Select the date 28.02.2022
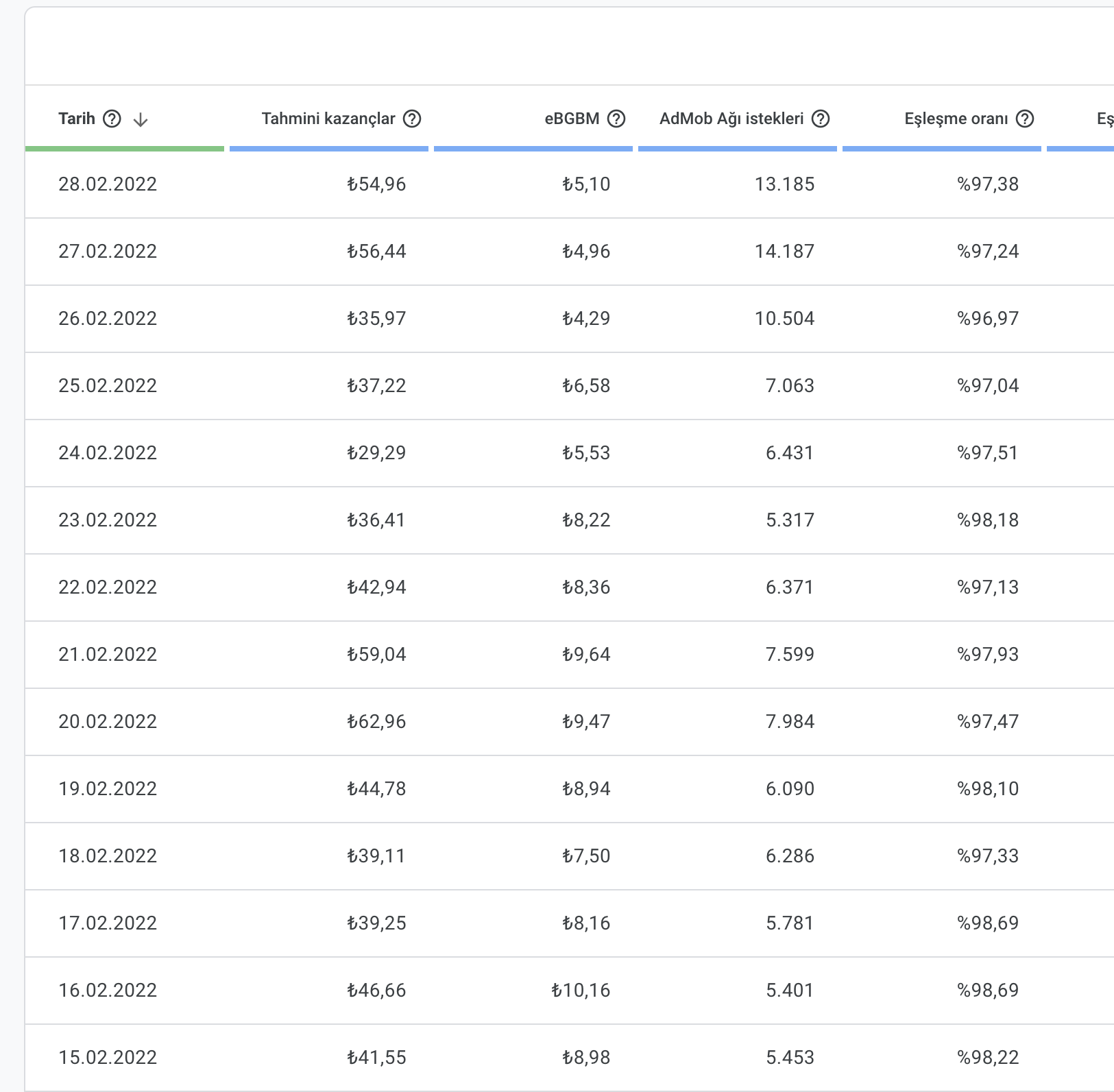 108,184
